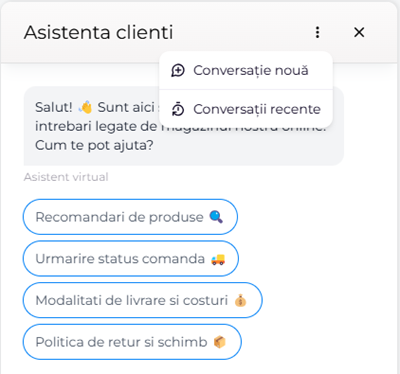Click the Salut! greeting word
This screenshot has height=374, width=400.
(x=54, y=107)
